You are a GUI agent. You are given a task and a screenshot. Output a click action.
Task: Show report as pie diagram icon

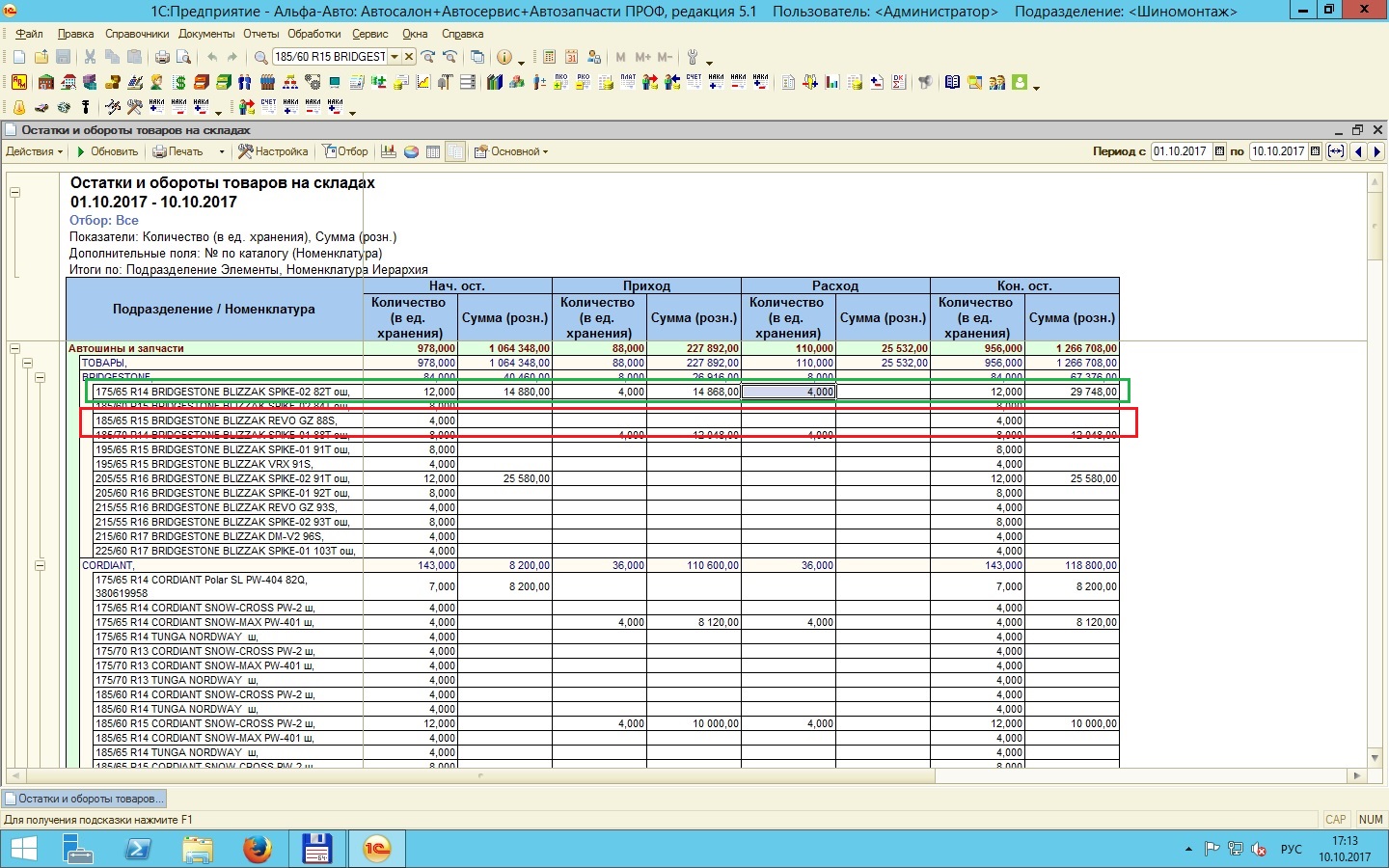411,151
